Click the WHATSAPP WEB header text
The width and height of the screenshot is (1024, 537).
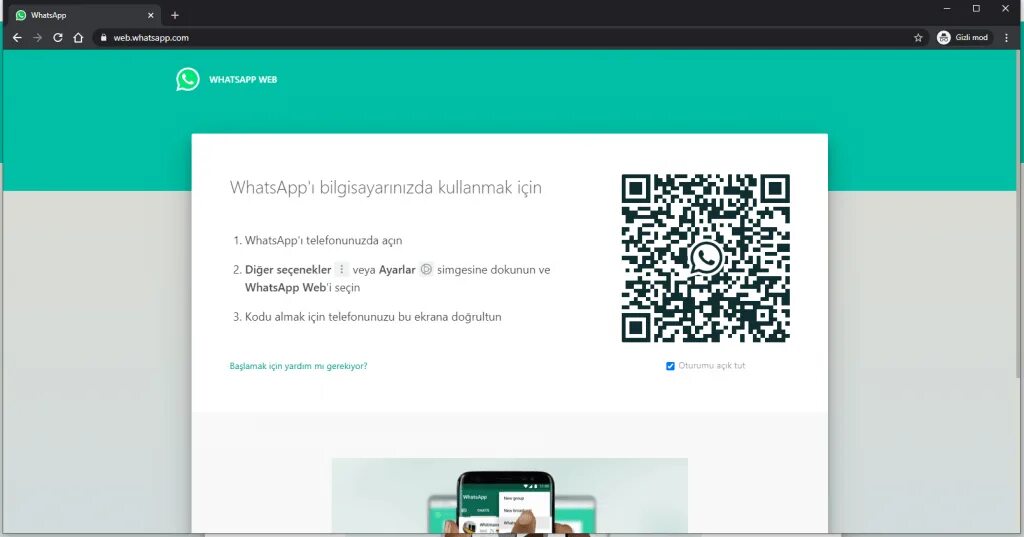coord(243,80)
